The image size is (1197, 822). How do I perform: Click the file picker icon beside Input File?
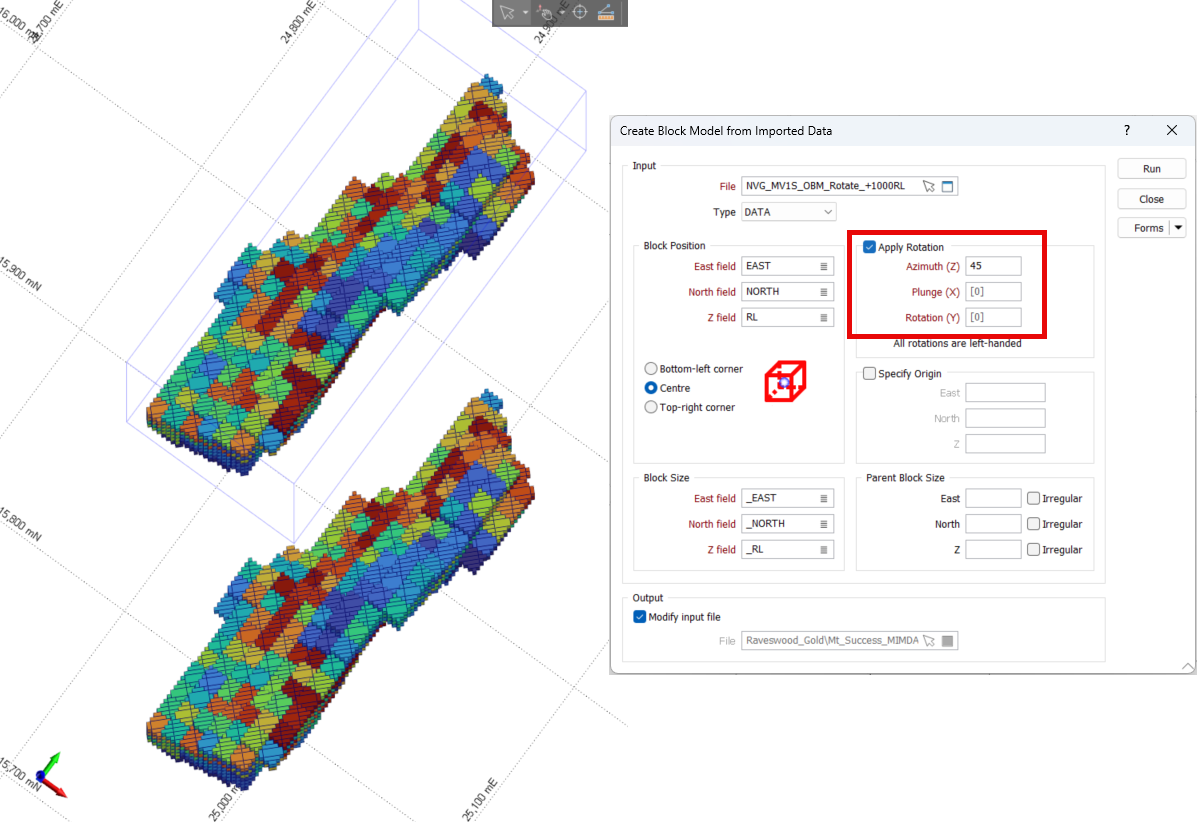click(929, 186)
